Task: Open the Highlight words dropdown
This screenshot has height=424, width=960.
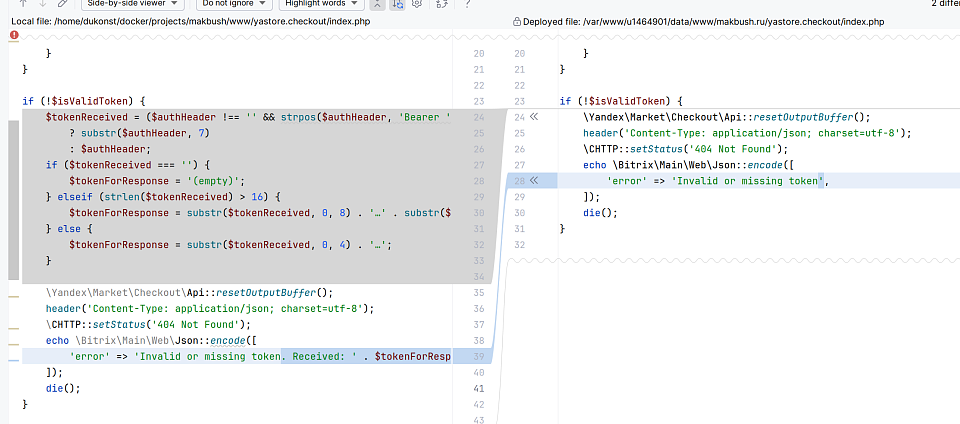Action: point(321,4)
